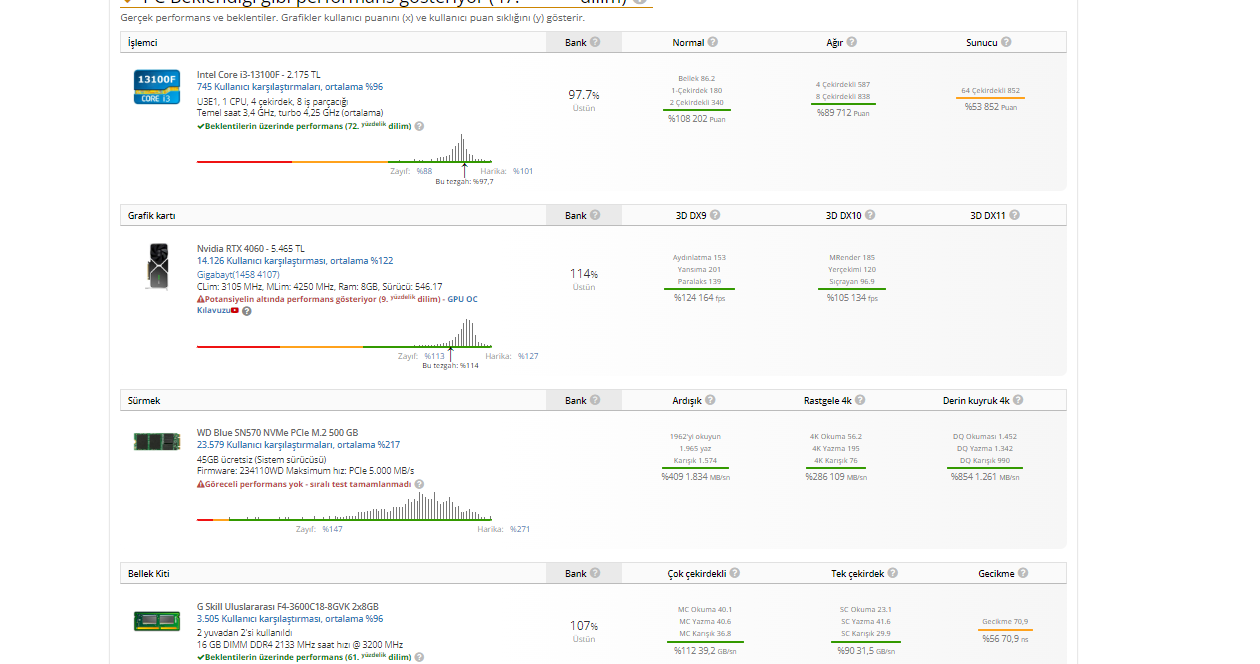Open help icon beside Derin kuyruk 4k
This screenshot has width=1260, height=664.
[x=1018, y=400]
